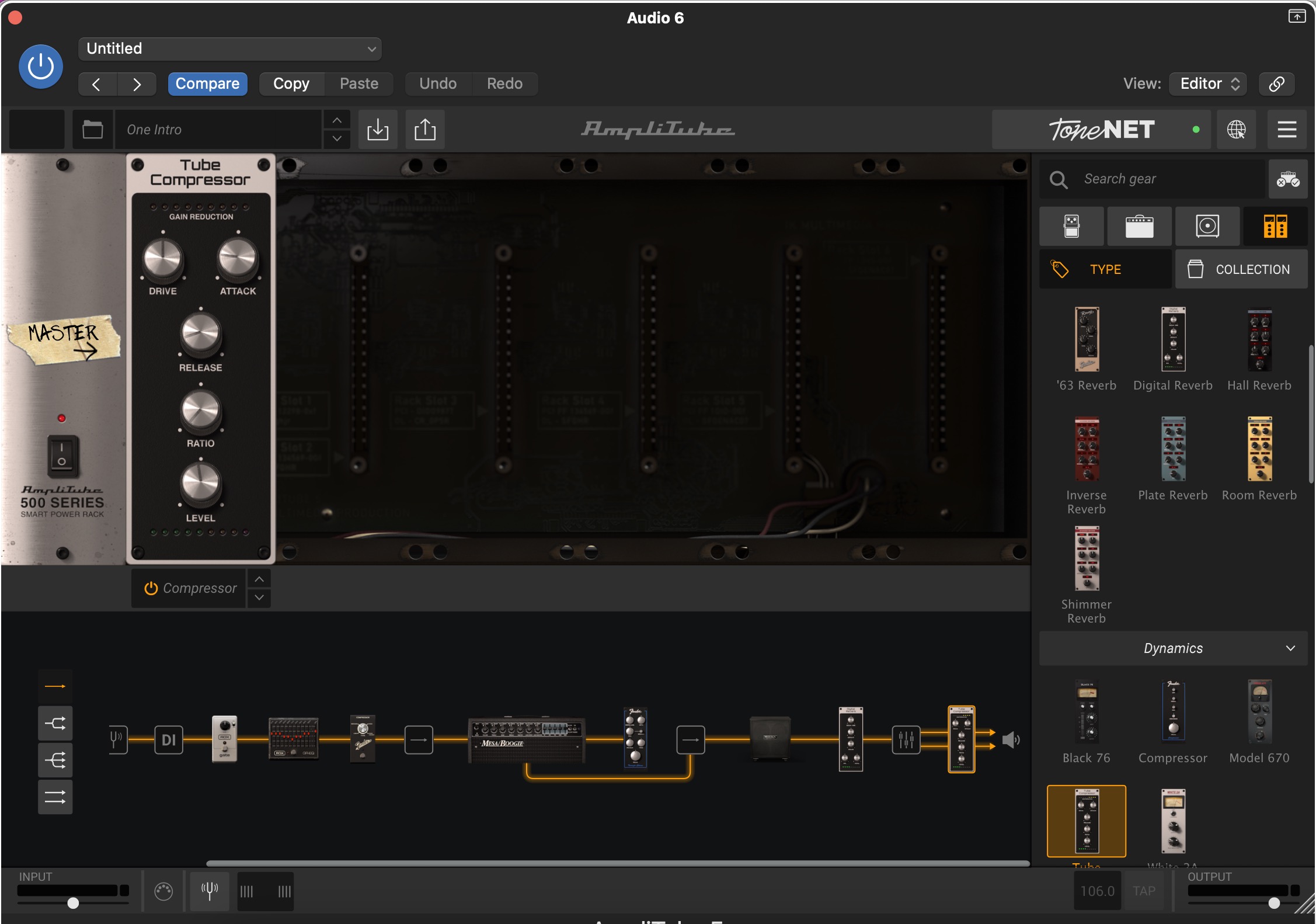Toggle the tuner button in bottom bar
Viewport: 1316px width, 924px height.
[210, 891]
